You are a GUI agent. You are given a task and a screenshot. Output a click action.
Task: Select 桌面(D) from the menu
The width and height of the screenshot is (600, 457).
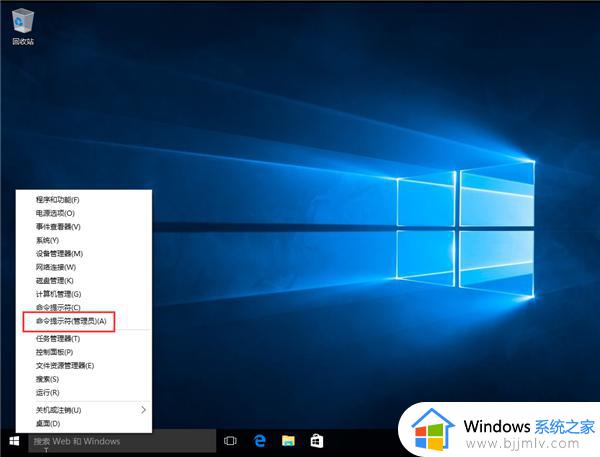83,423
